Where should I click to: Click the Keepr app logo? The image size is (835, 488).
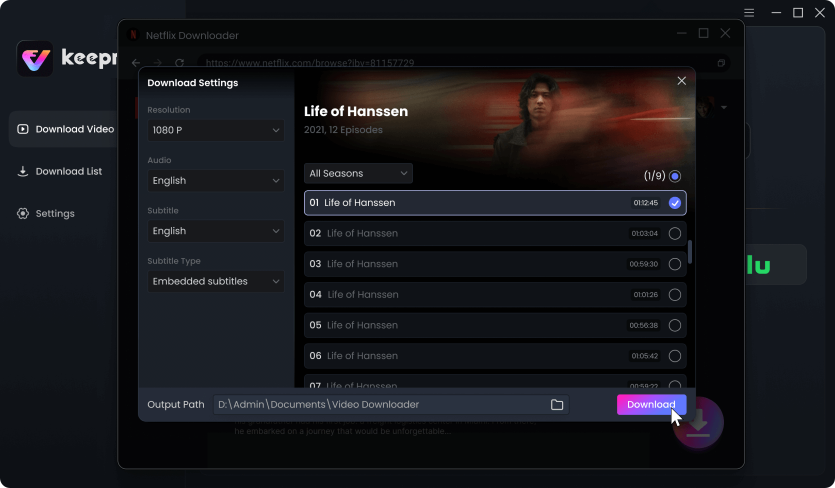click(35, 59)
